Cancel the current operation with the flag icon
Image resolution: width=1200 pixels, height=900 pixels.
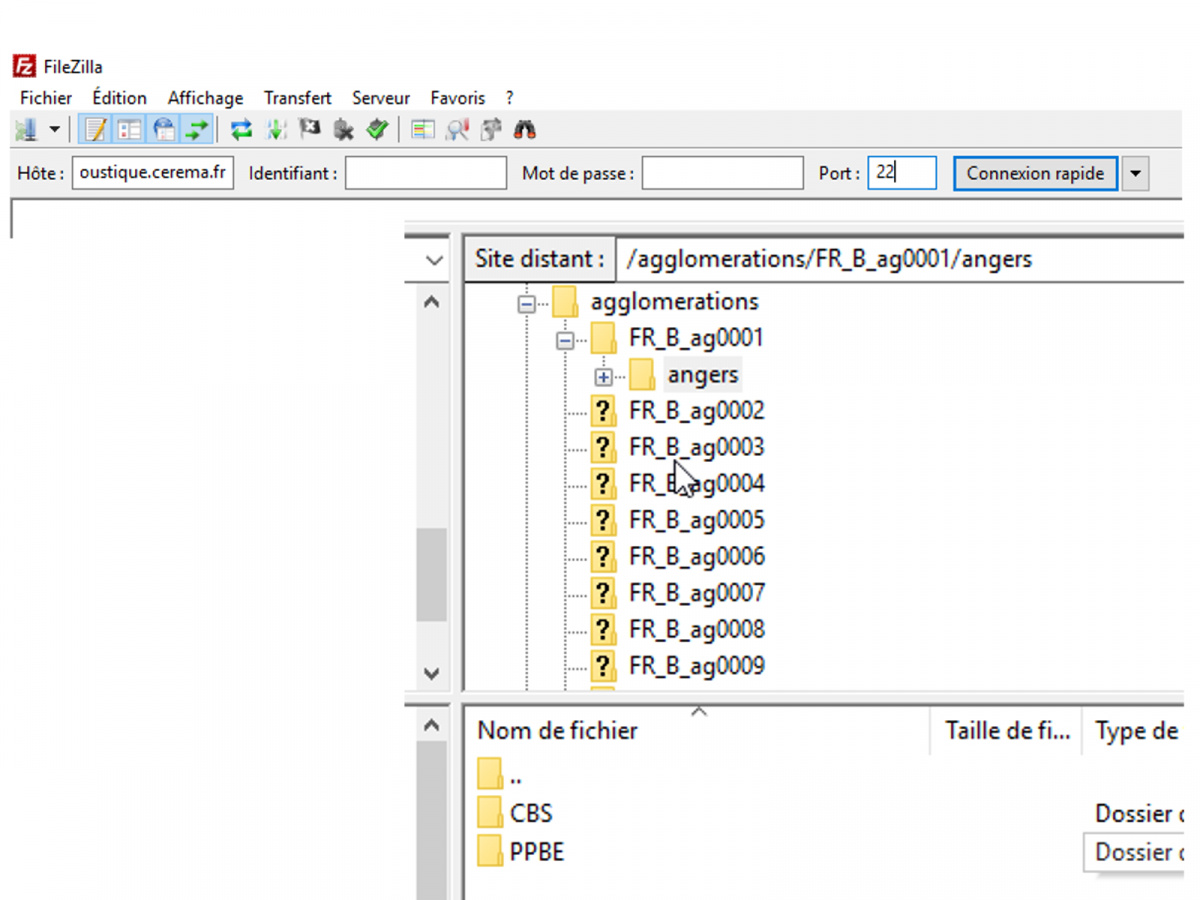(310, 129)
